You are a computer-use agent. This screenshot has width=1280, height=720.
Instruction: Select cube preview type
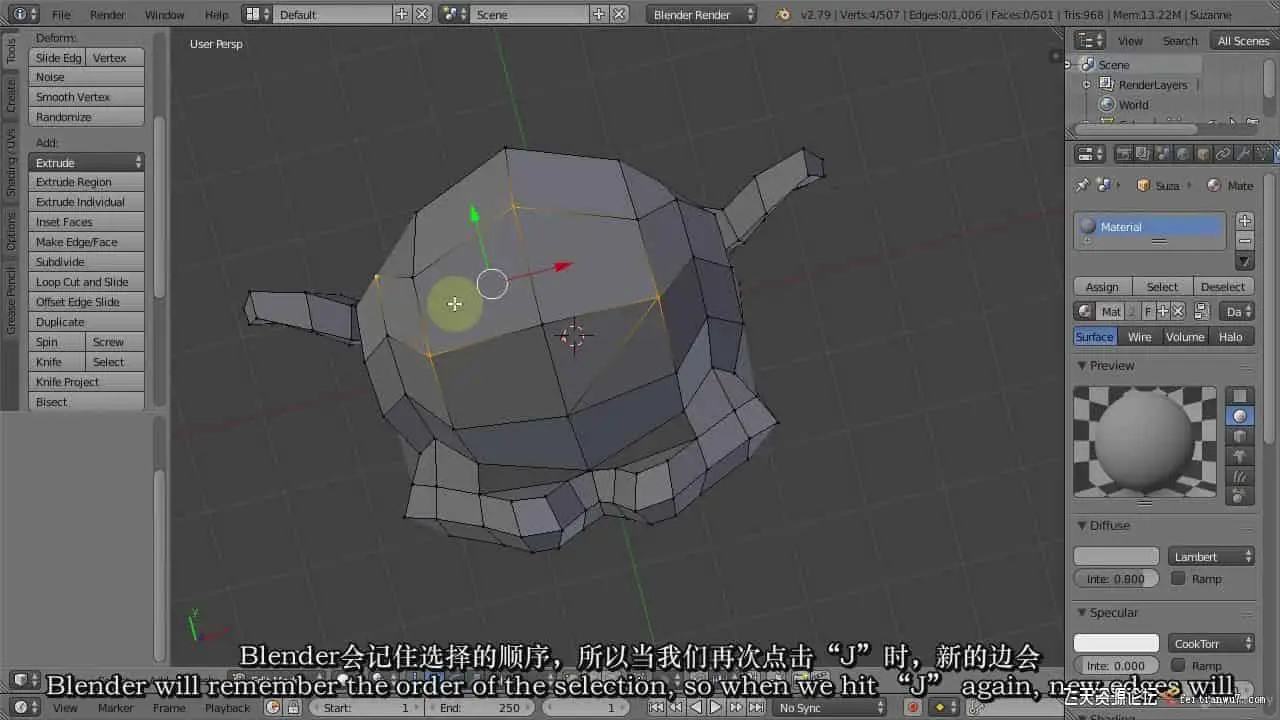click(x=1240, y=436)
